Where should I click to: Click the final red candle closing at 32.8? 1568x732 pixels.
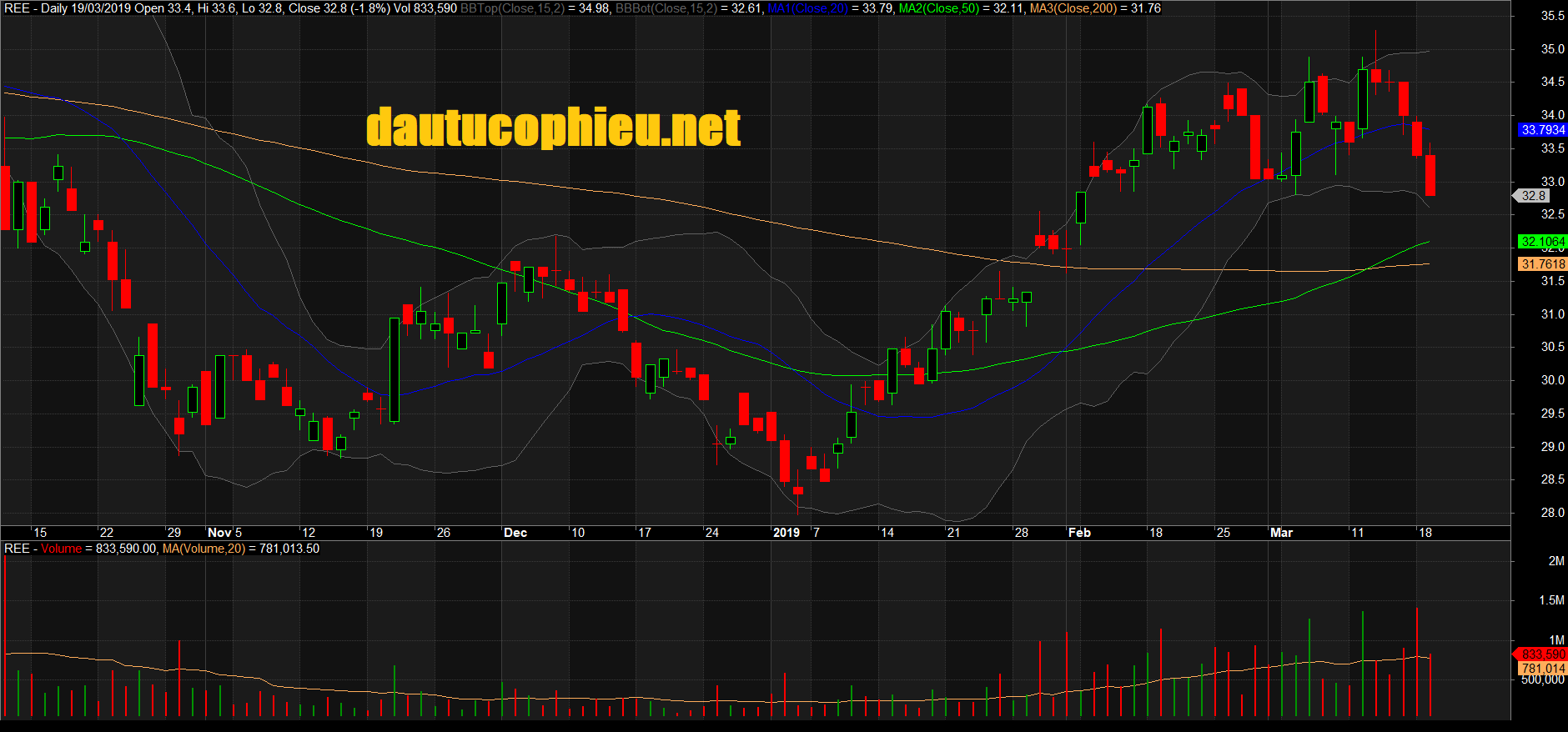point(1430,175)
